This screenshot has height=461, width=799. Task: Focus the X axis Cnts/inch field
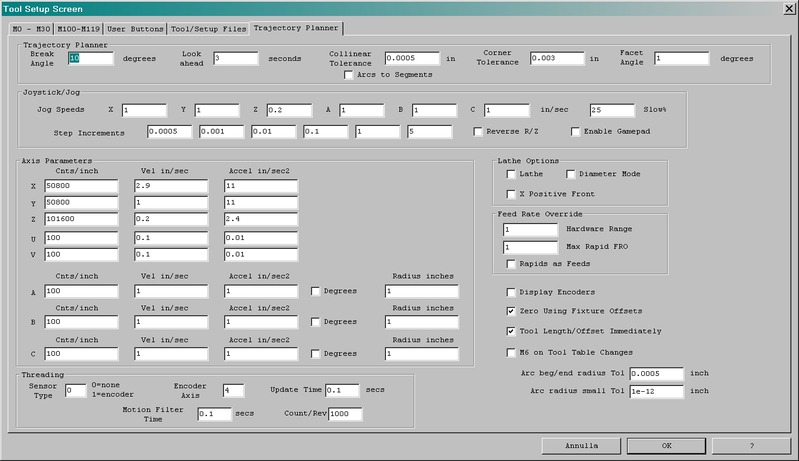81,187
